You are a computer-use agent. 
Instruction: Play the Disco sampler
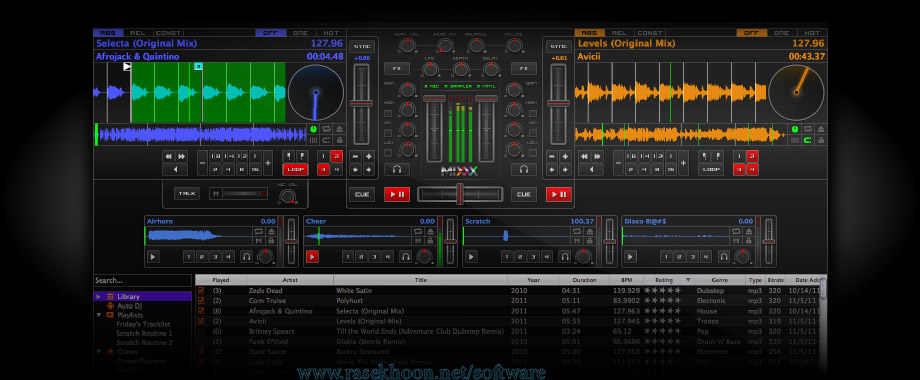[x=630, y=256]
